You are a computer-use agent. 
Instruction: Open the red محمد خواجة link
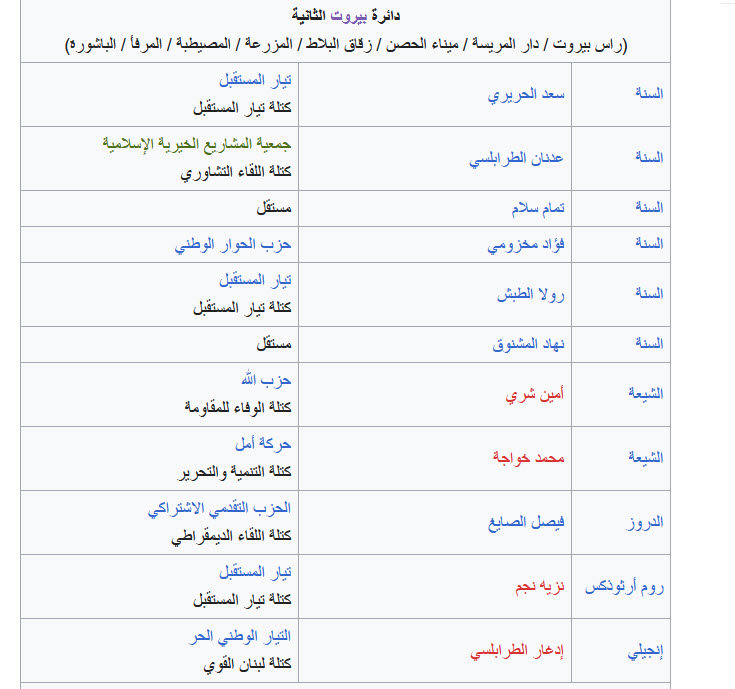[x=528, y=457]
